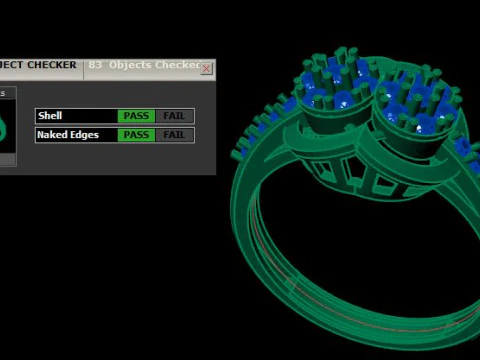This screenshot has width=480, height=360.
Task: Click the FAIL indicator for Shell
Action: pos(174,116)
